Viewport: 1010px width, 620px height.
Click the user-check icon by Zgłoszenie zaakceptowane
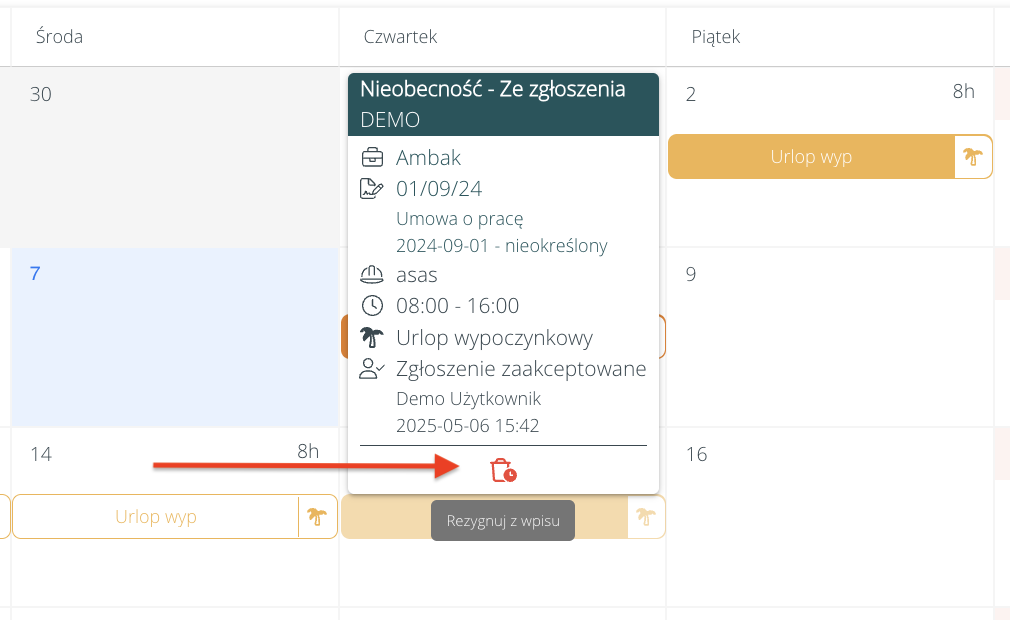click(x=372, y=369)
